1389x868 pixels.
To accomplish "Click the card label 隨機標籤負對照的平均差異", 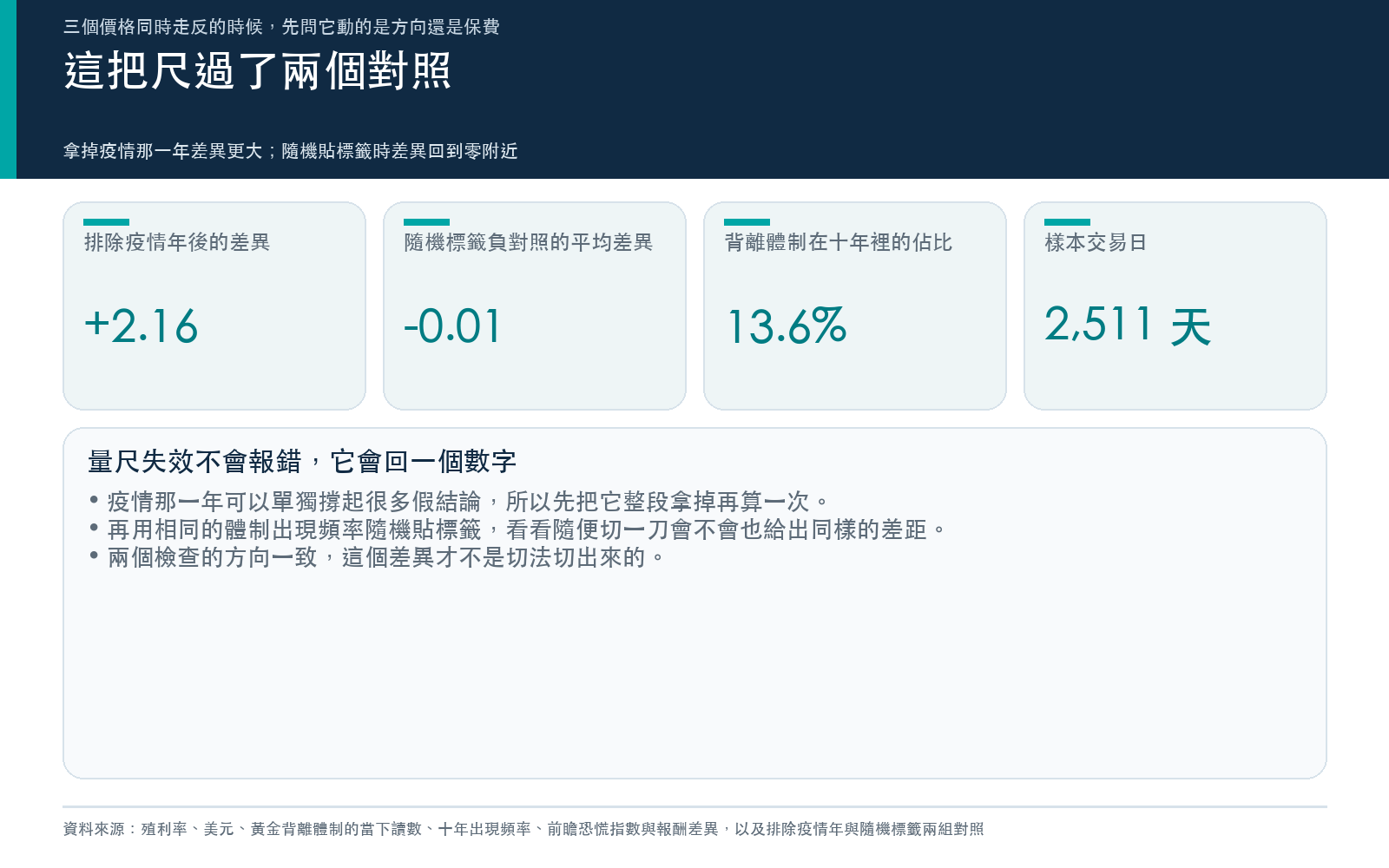I will pyautogui.click(x=529, y=242).
